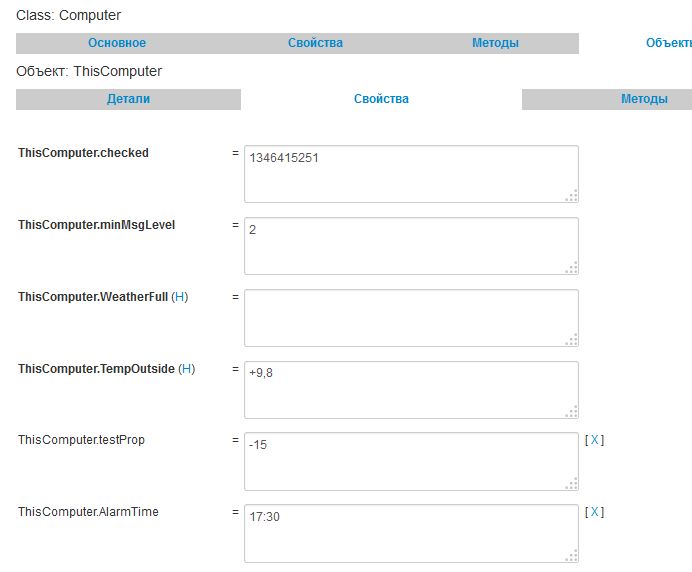692x572 pixels.
Task: Open the class Методы tab
Action: (x=495, y=43)
